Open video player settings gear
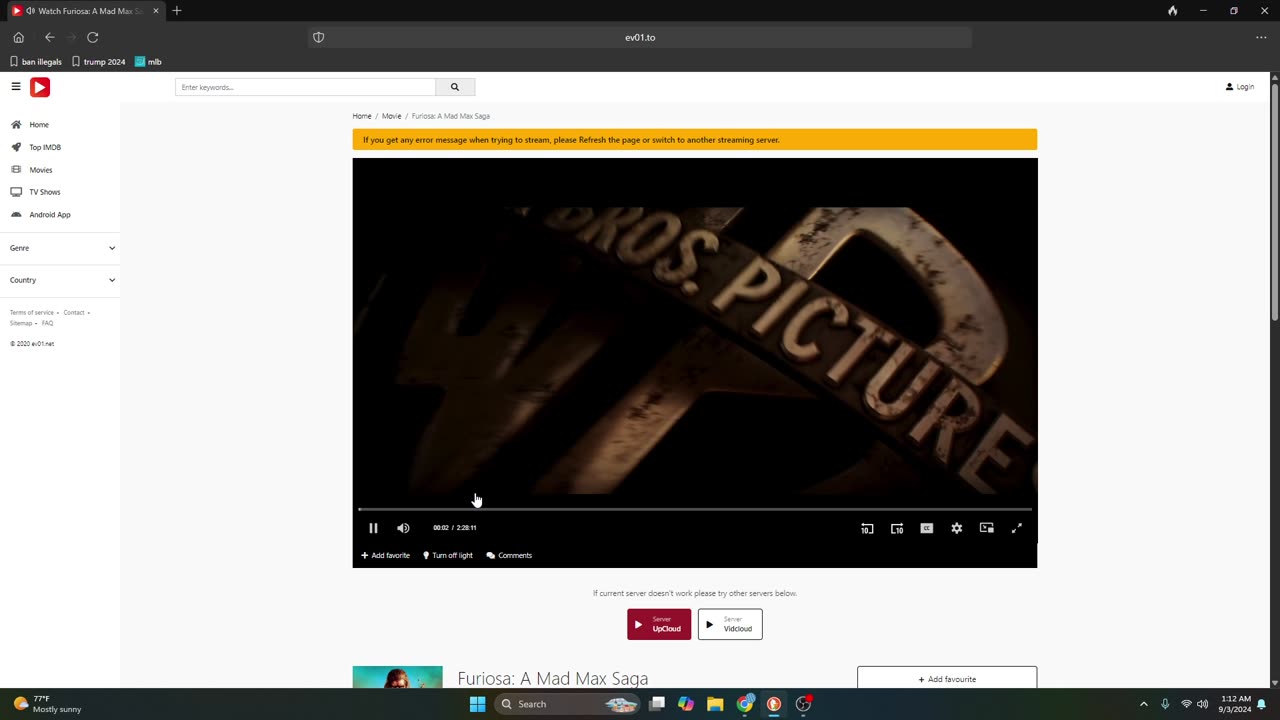The width and height of the screenshot is (1280, 720). [x=957, y=528]
